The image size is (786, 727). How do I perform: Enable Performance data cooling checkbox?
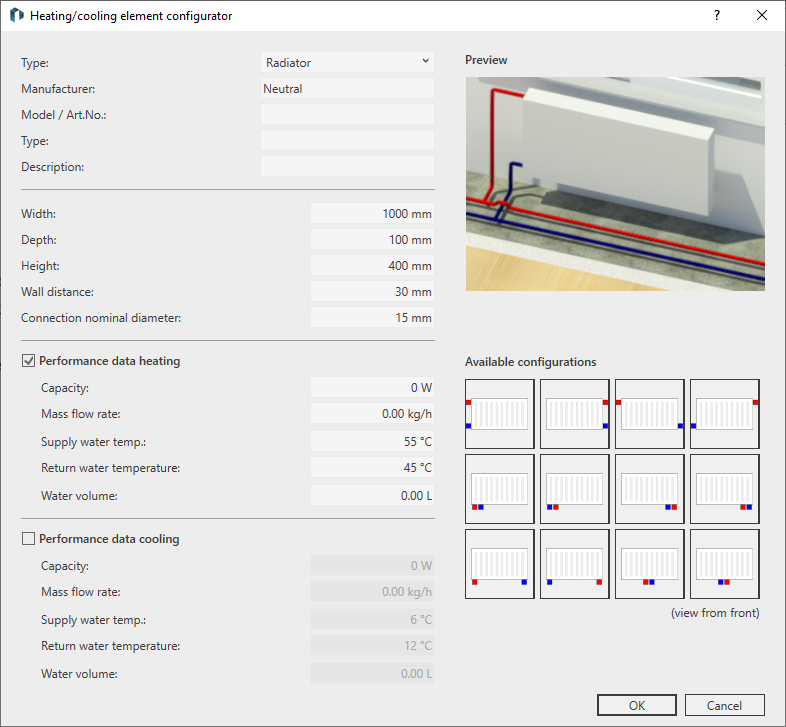coord(29,538)
